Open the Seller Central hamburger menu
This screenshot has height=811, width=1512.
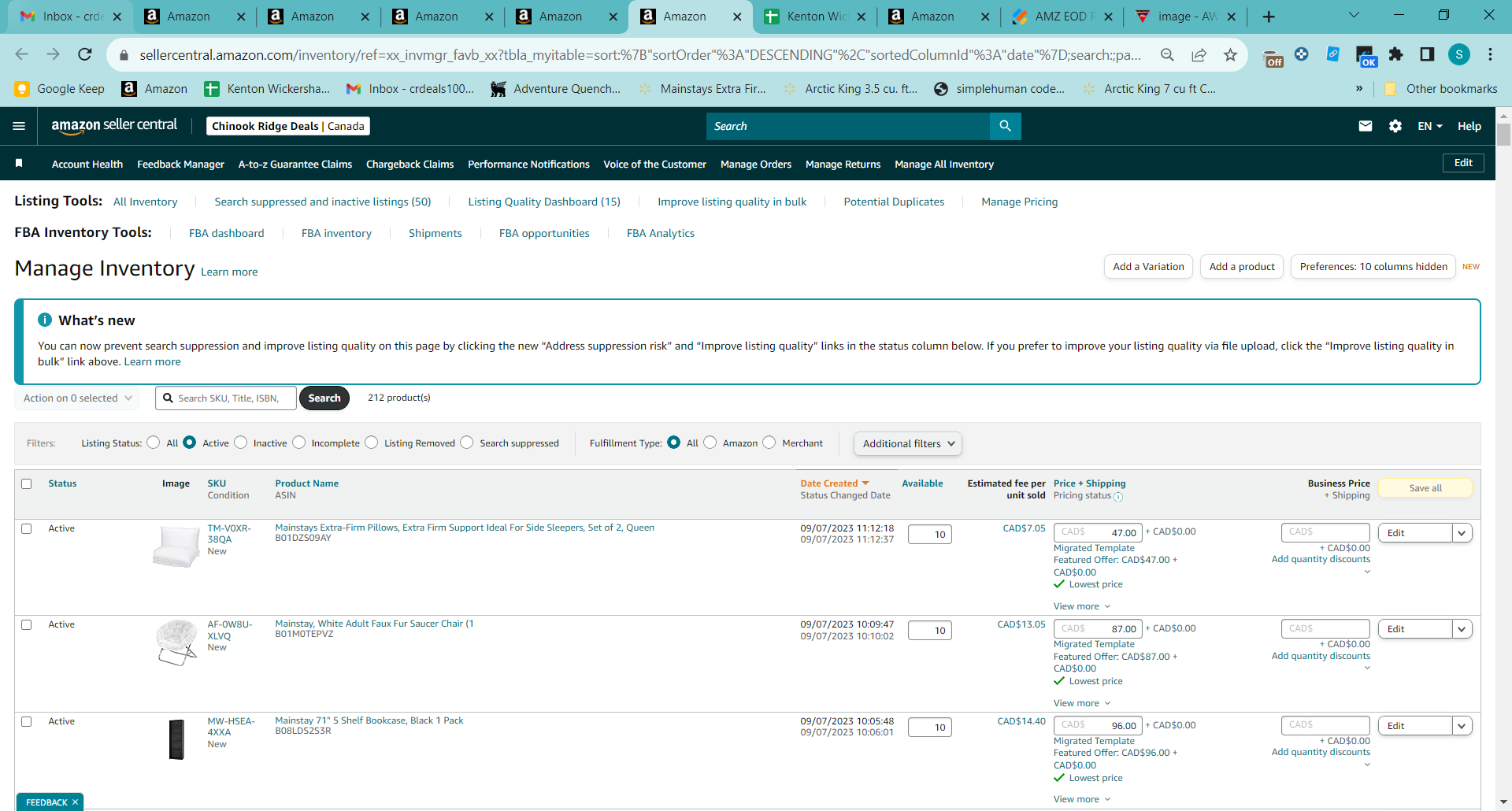[x=20, y=126]
